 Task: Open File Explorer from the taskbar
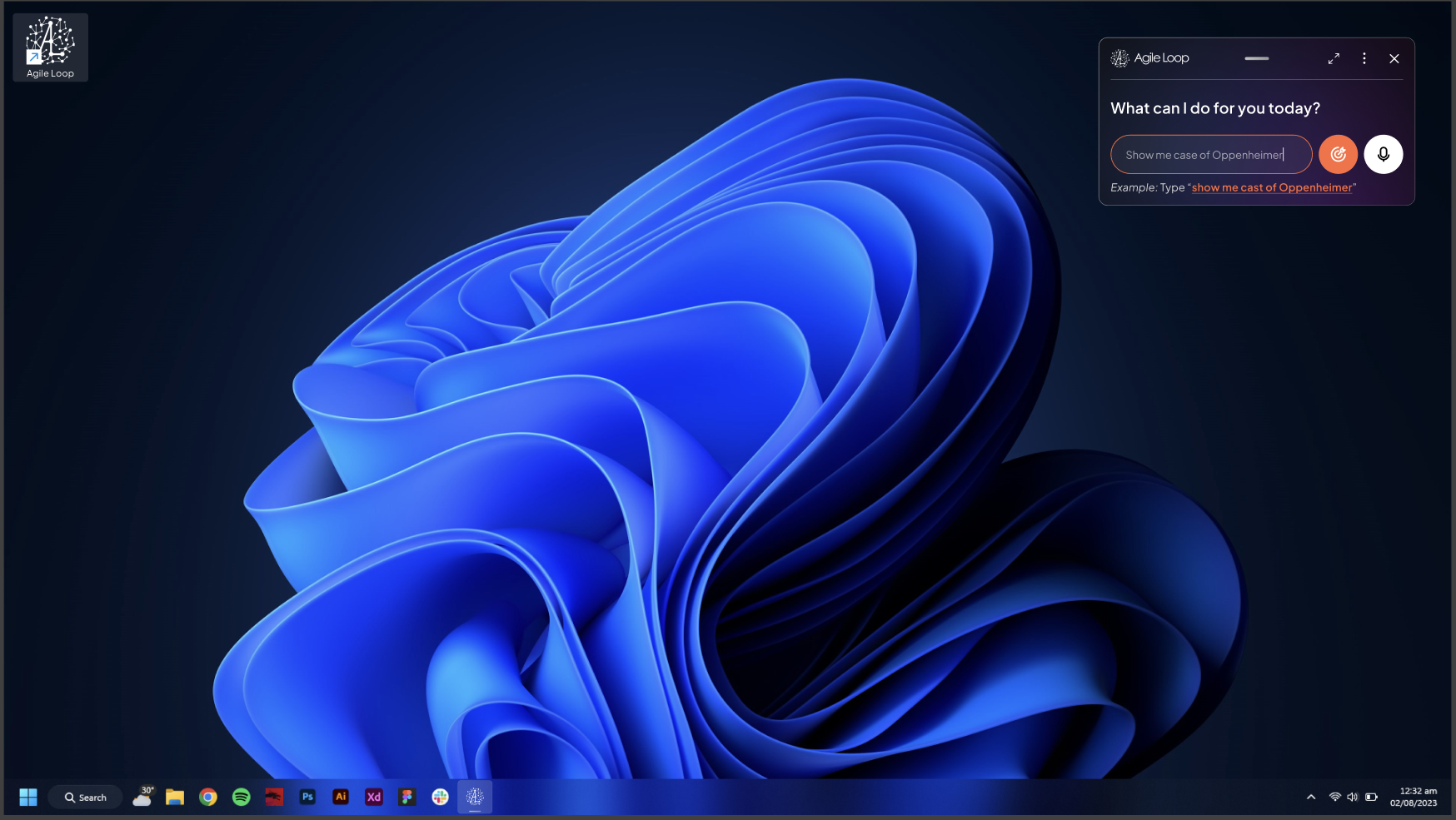click(x=175, y=798)
